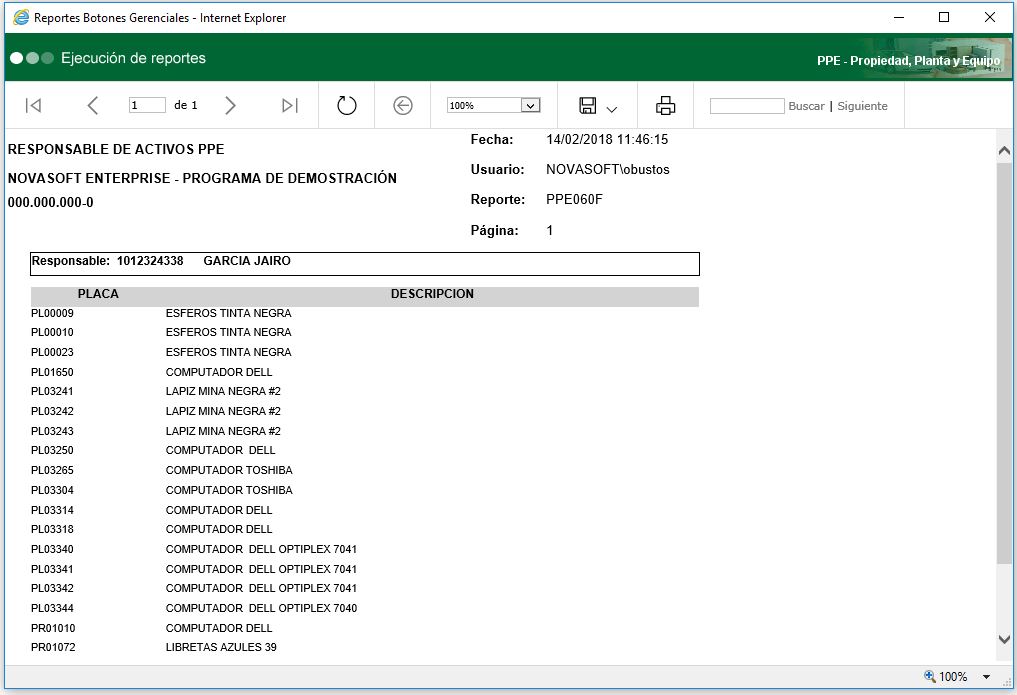Click the scrollbar up arrow
The image size is (1017, 695).
click(1004, 151)
